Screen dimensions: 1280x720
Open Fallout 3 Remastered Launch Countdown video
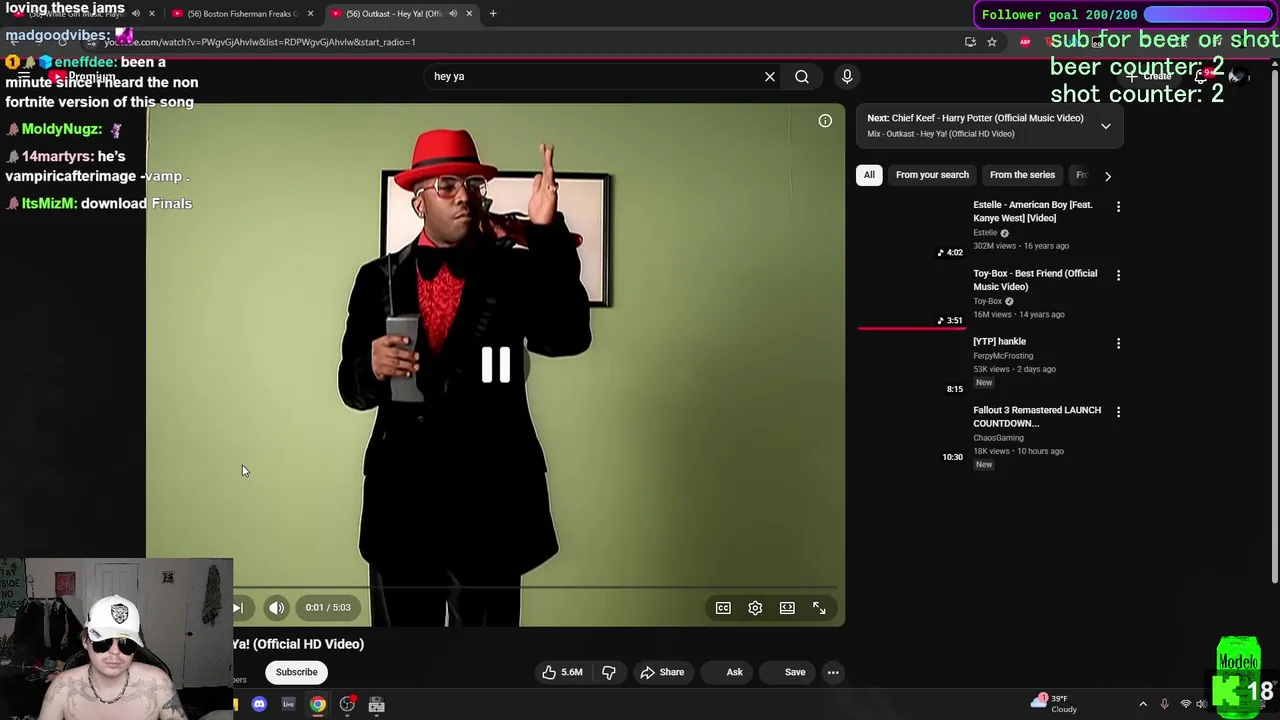[1037, 416]
